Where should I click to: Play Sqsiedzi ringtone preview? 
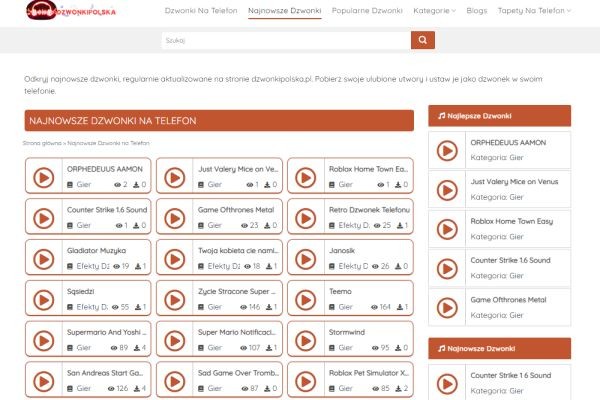(44, 299)
